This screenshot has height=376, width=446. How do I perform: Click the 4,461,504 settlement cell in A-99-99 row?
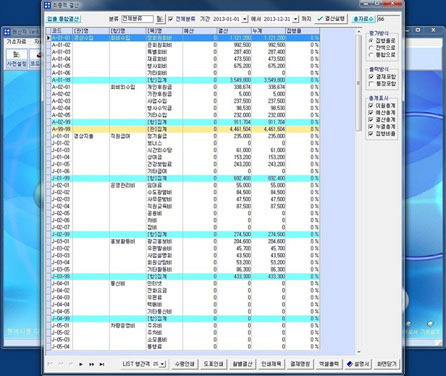234,129
